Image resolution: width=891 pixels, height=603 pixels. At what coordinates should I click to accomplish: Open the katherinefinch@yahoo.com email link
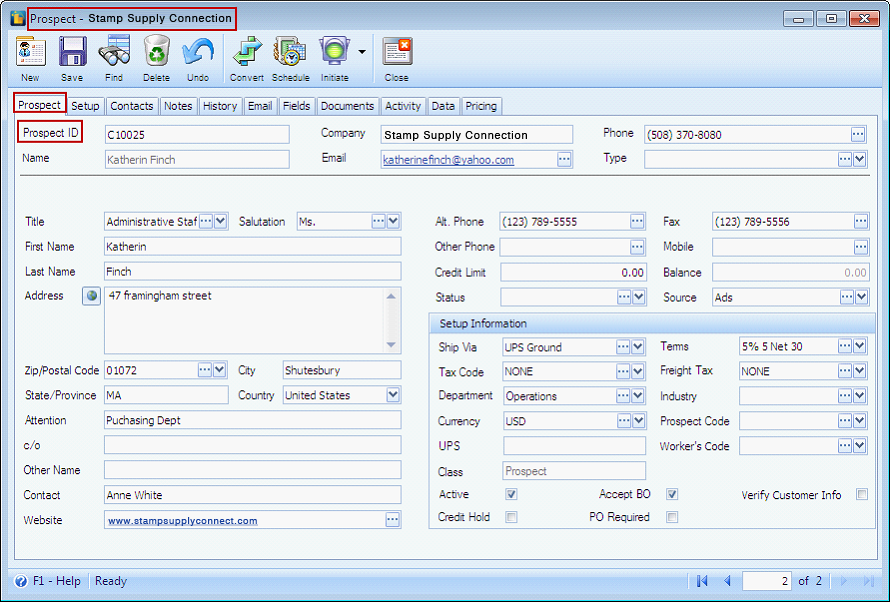point(448,160)
